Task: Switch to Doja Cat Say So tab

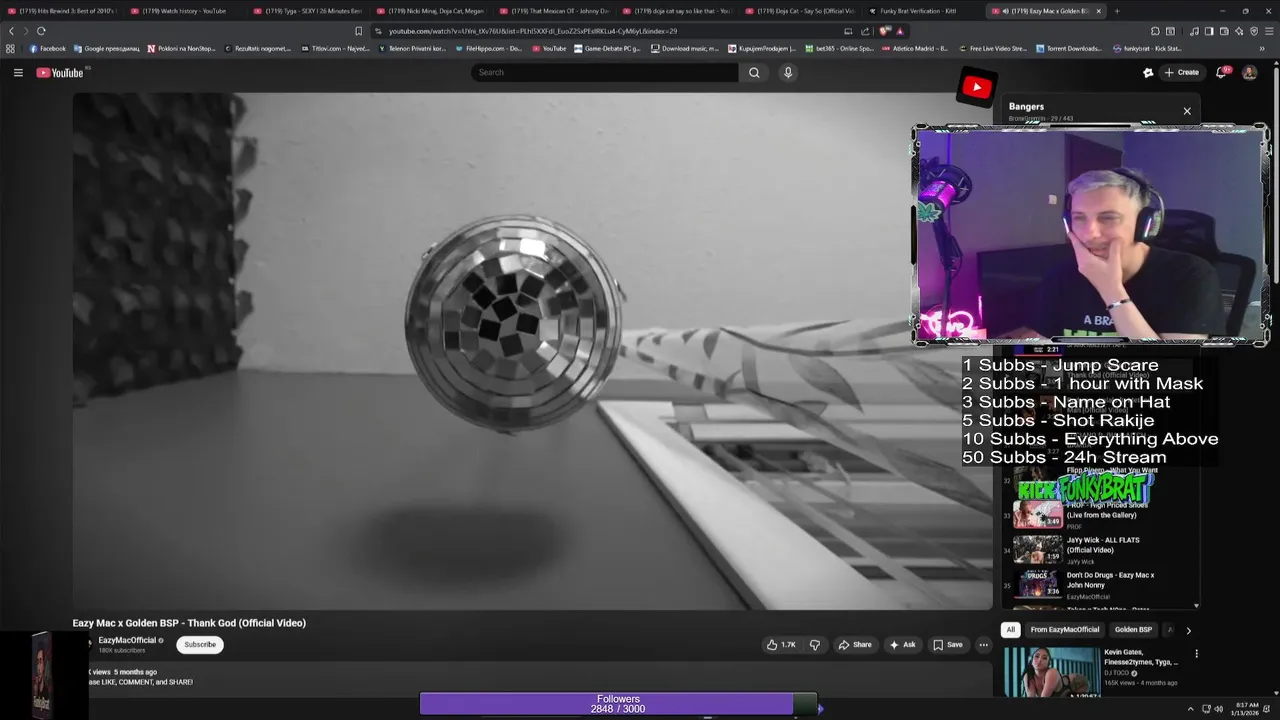Action: [799, 11]
